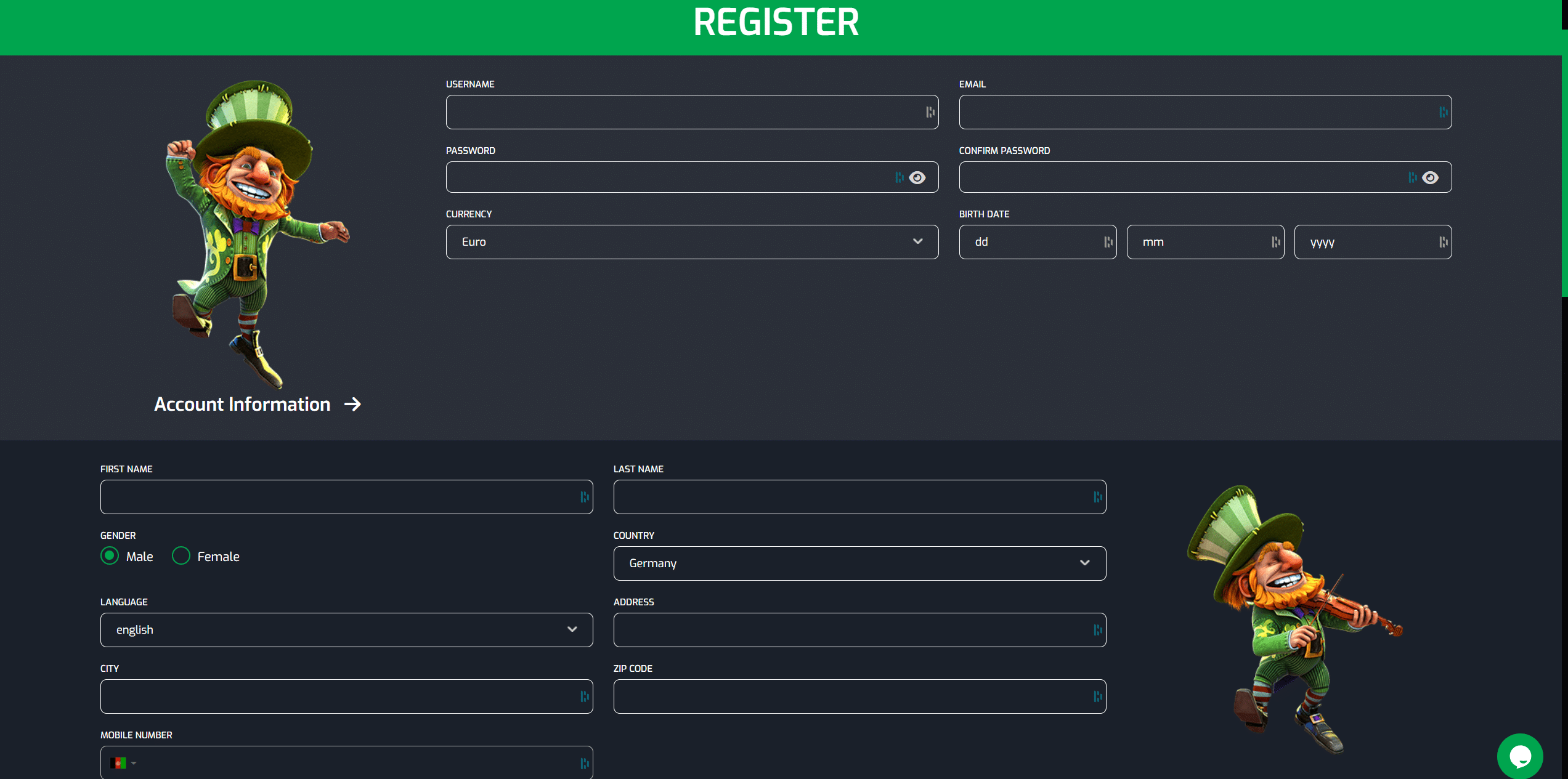Reveal the Confirm Password with the eye toggle

click(1431, 177)
